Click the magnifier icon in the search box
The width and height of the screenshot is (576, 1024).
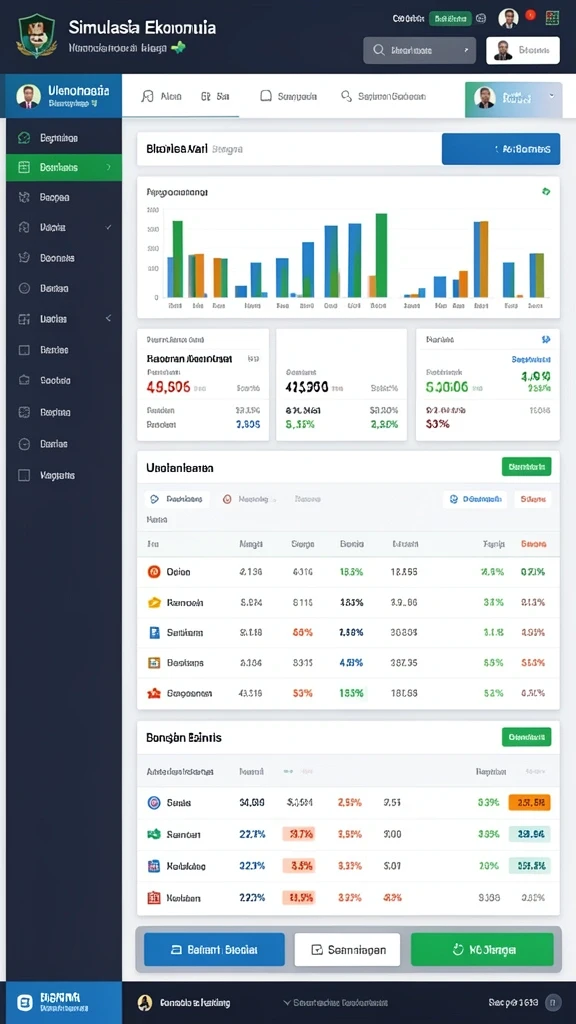(x=378, y=50)
